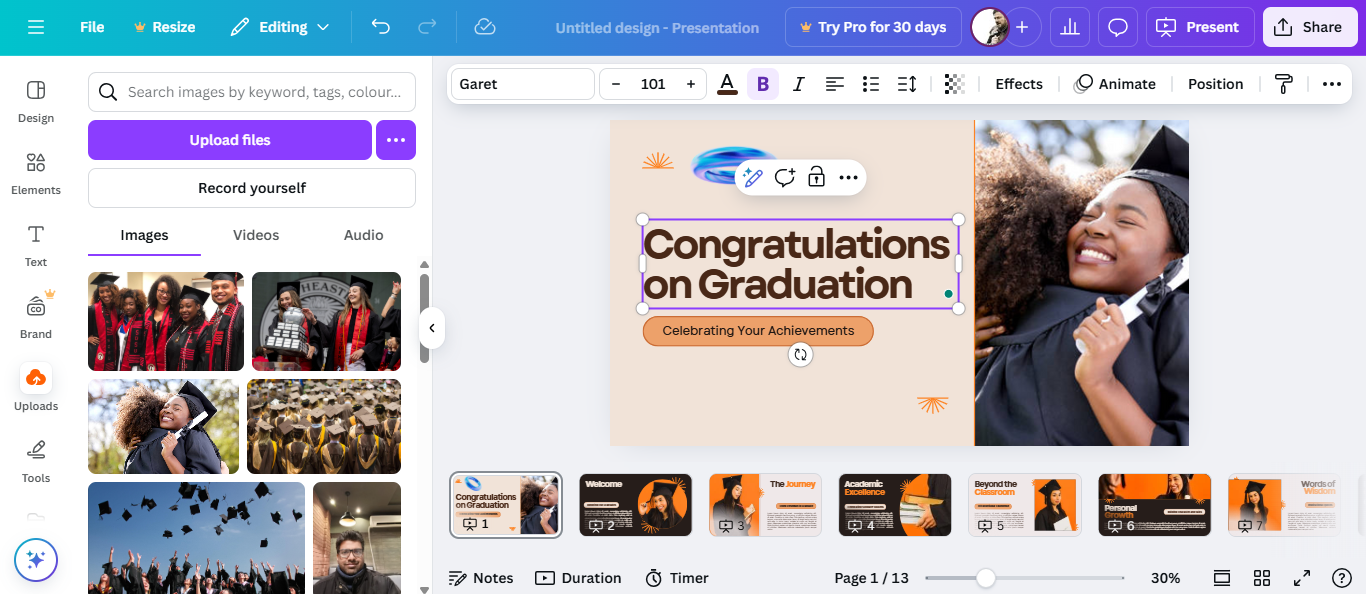Select the slide 4 Academic Excellence thumbnail
Screen dimensions: 1366x594
pyautogui.click(x=895, y=505)
